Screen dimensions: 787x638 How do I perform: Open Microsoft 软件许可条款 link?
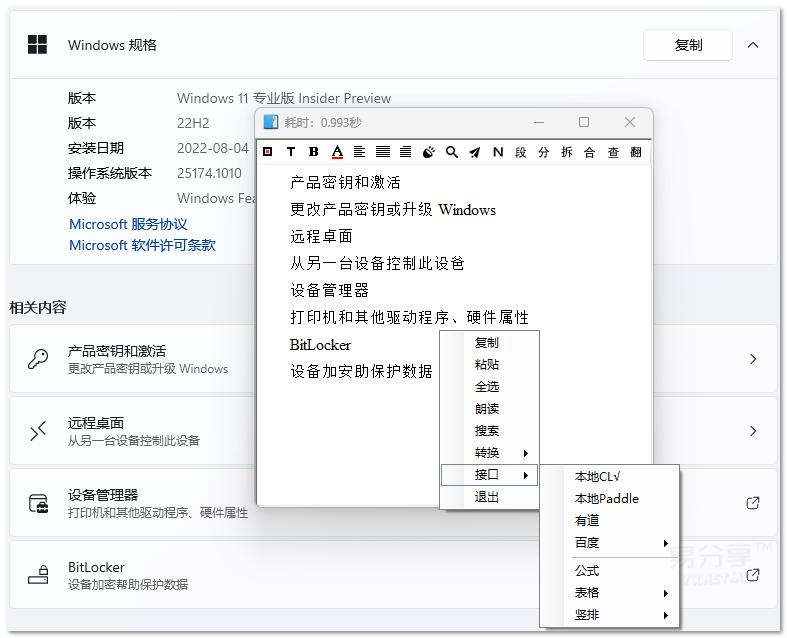(142, 245)
